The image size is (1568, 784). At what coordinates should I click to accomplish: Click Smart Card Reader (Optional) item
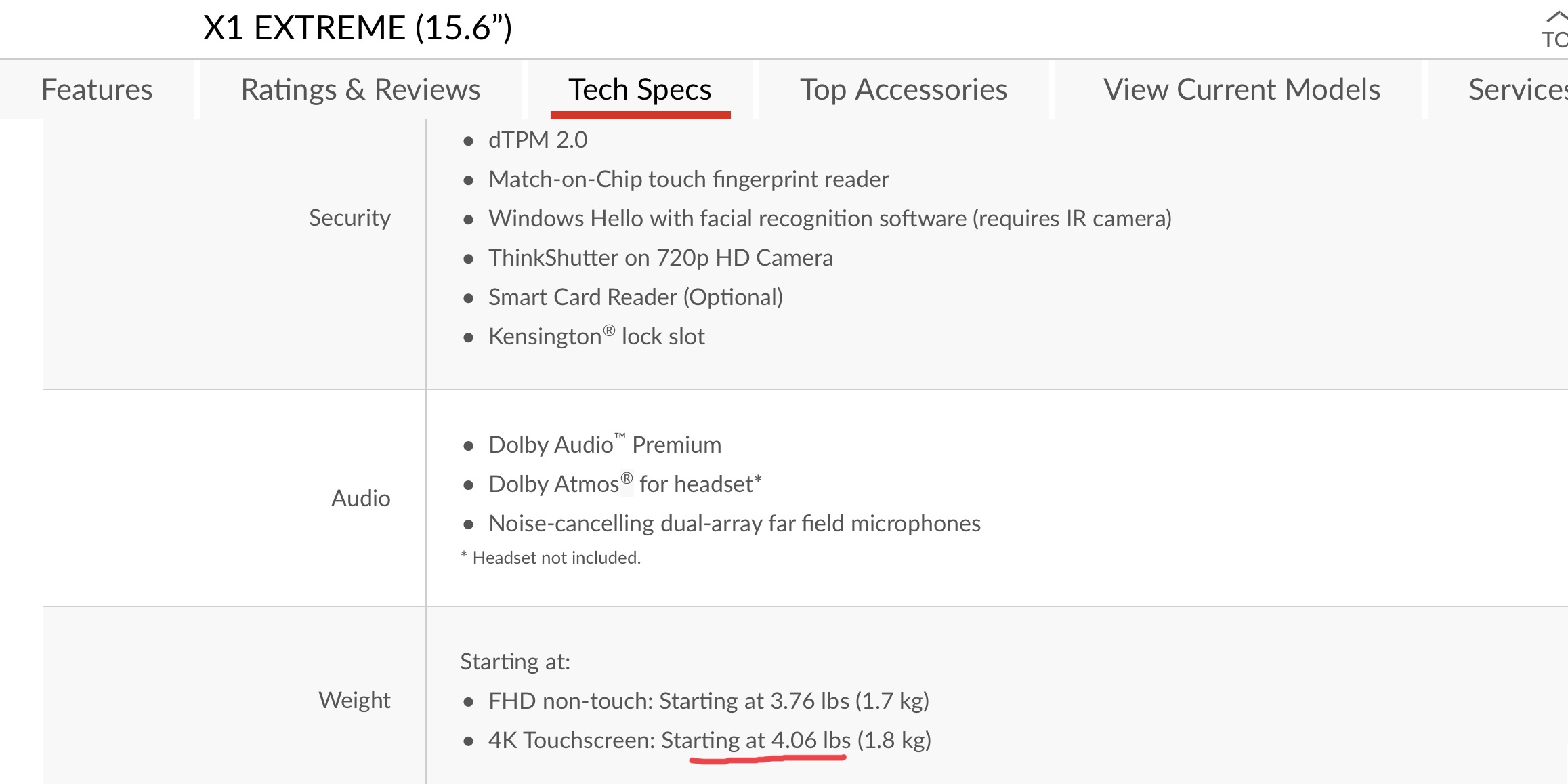pos(635,297)
